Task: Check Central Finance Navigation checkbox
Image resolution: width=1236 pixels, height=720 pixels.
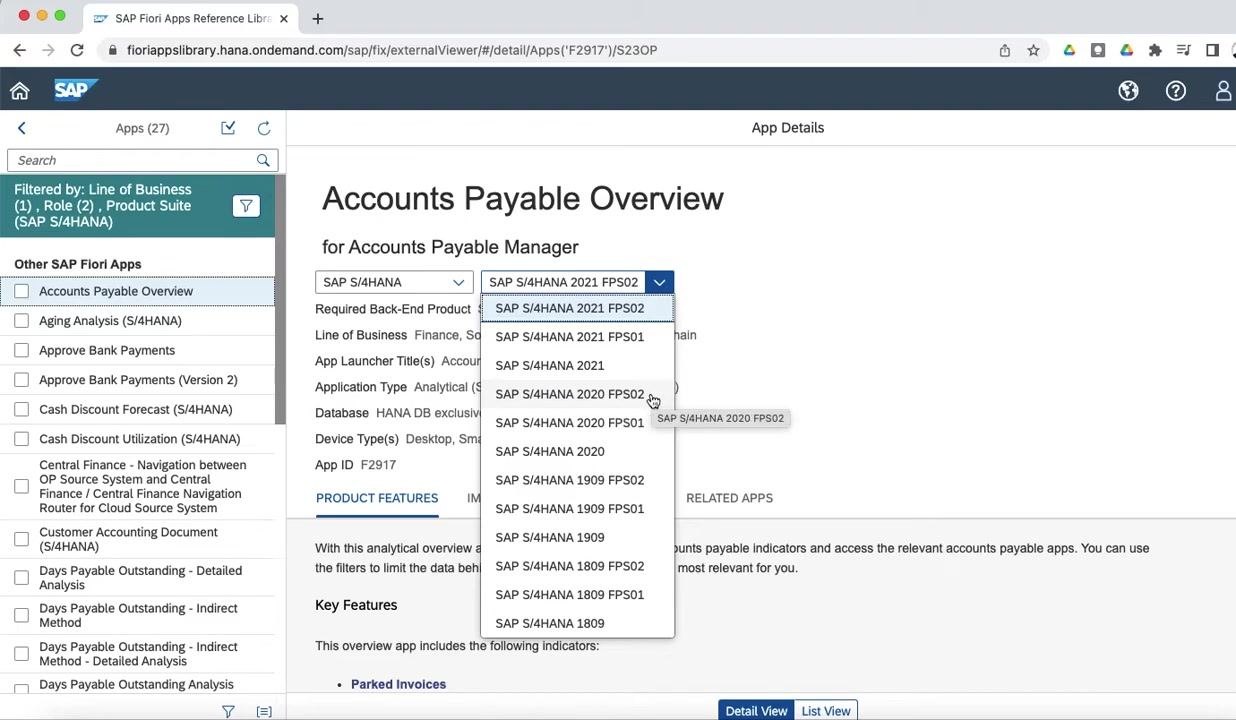Action: (22, 486)
